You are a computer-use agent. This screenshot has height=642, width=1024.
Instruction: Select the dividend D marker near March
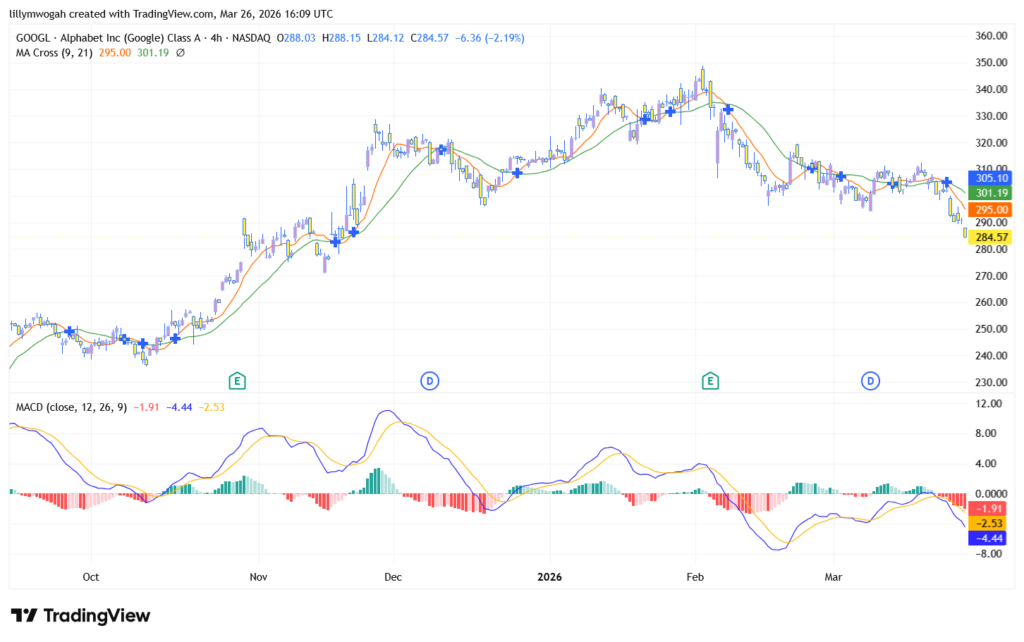point(871,380)
